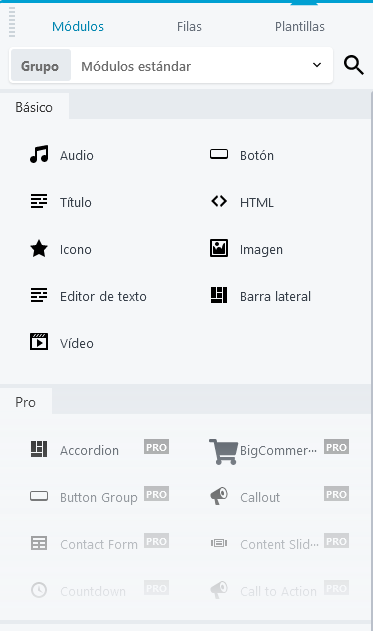Viewport: 373px width, 631px height.
Task: Click the PRO badge beside Contact Form
Action: coord(157,541)
